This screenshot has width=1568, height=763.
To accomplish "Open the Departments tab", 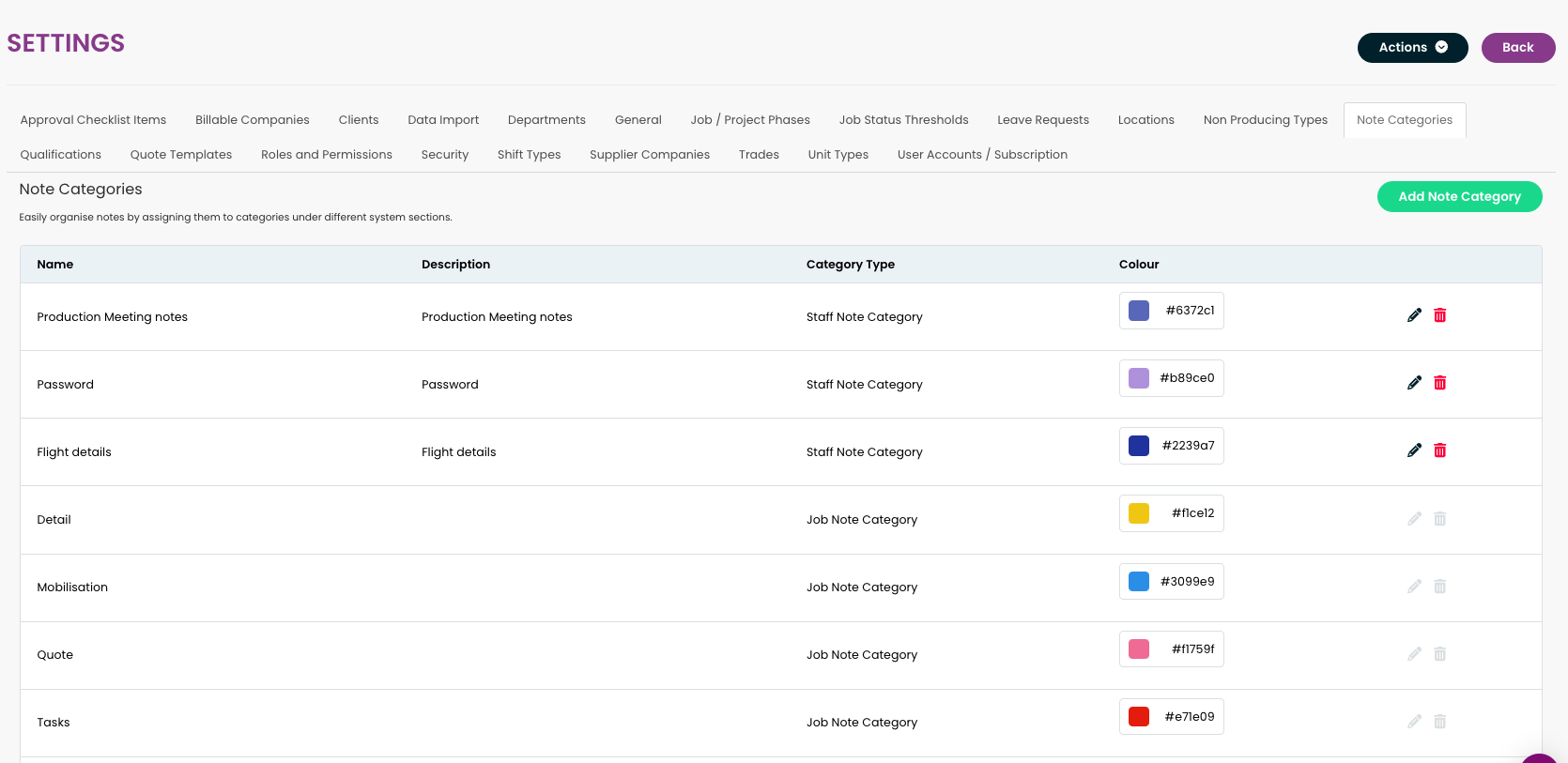I will coord(546,120).
